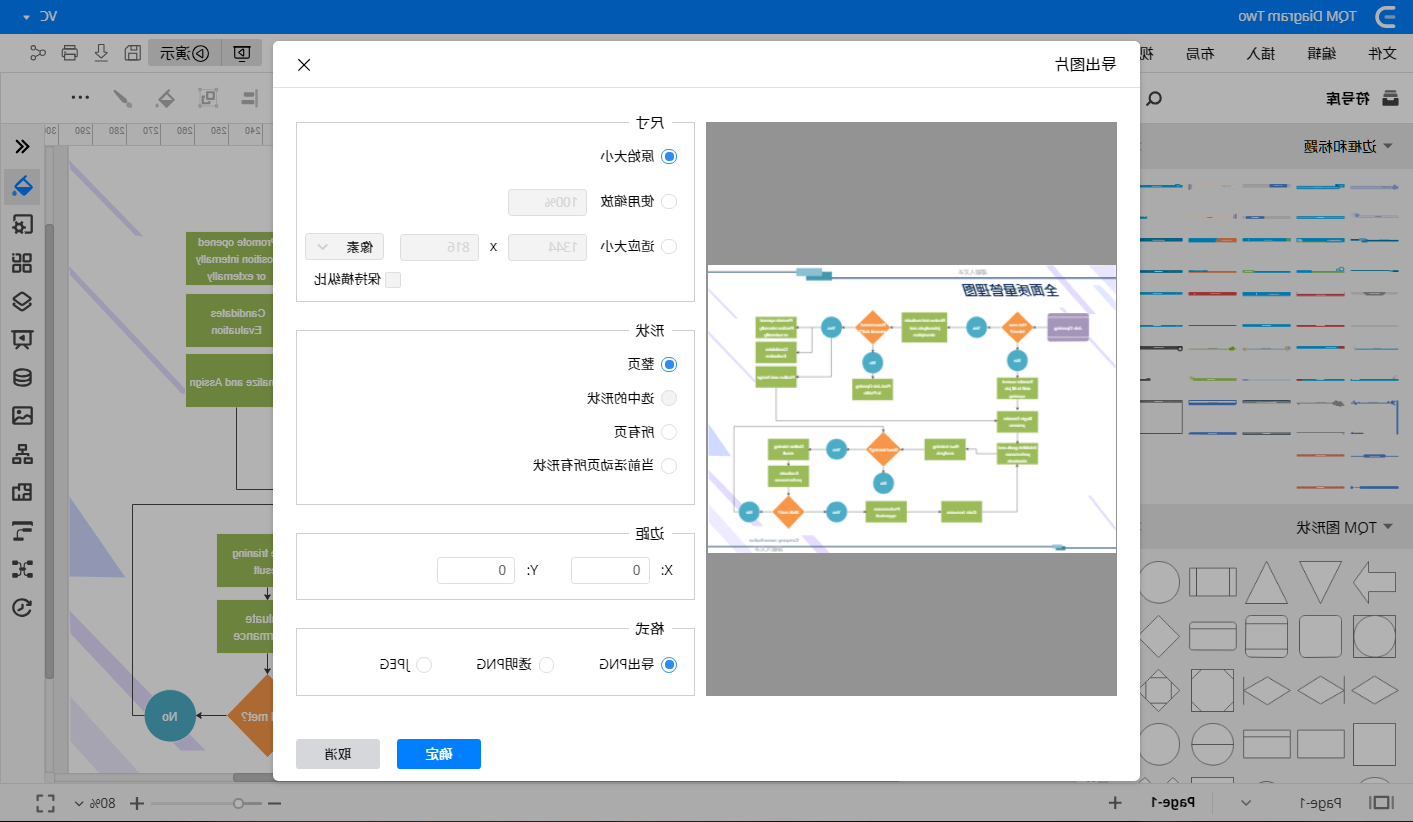Click the group/arrange shapes icon
This screenshot has width=1413, height=822.
tap(208, 98)
